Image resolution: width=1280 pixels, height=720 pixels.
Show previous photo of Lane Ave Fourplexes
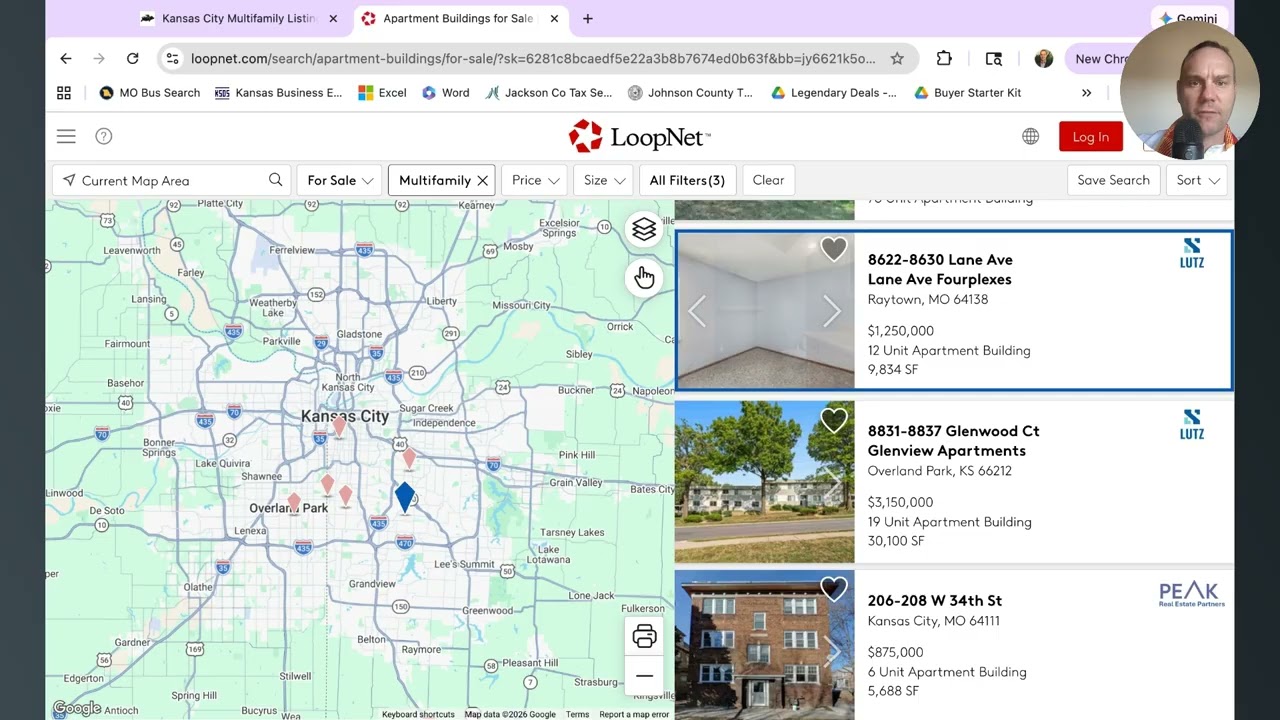point(698,311)
